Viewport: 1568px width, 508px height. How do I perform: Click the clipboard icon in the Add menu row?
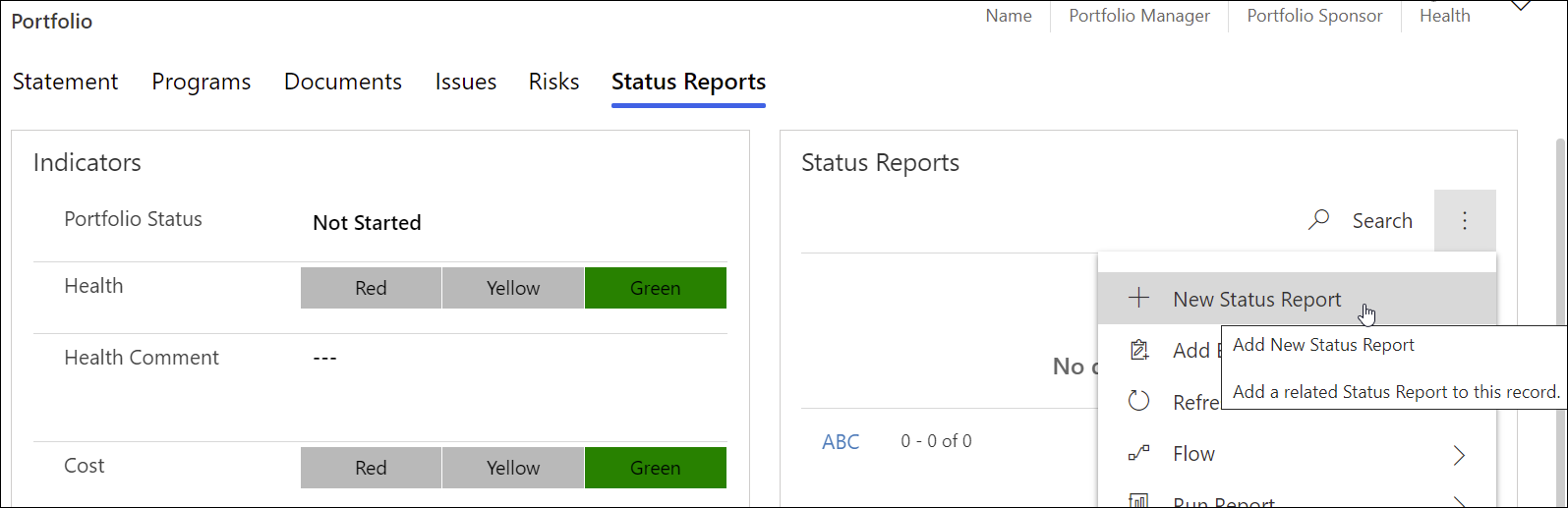1138,350
